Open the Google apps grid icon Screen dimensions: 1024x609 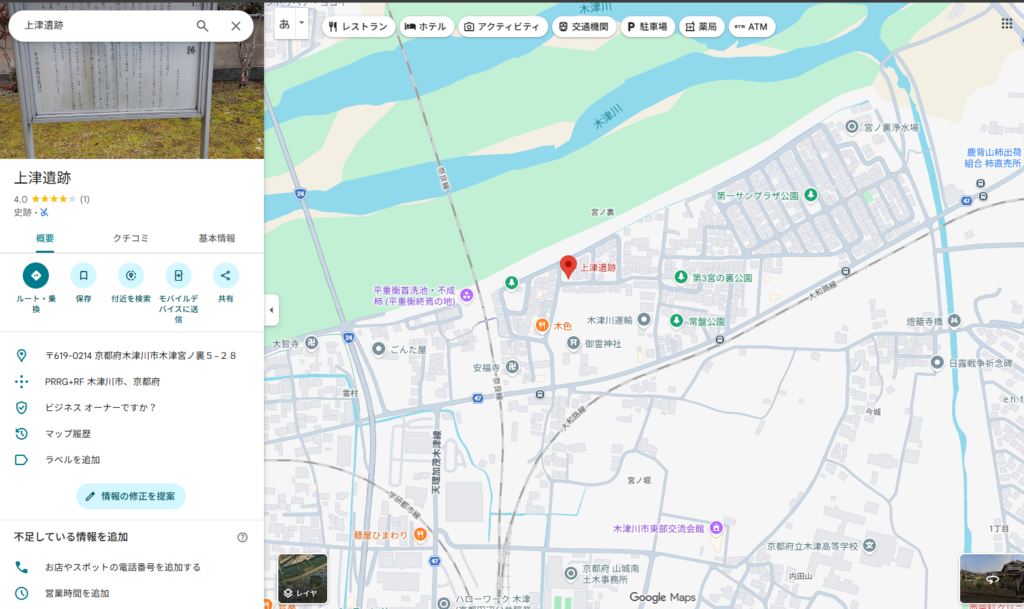pos(1006,23)
